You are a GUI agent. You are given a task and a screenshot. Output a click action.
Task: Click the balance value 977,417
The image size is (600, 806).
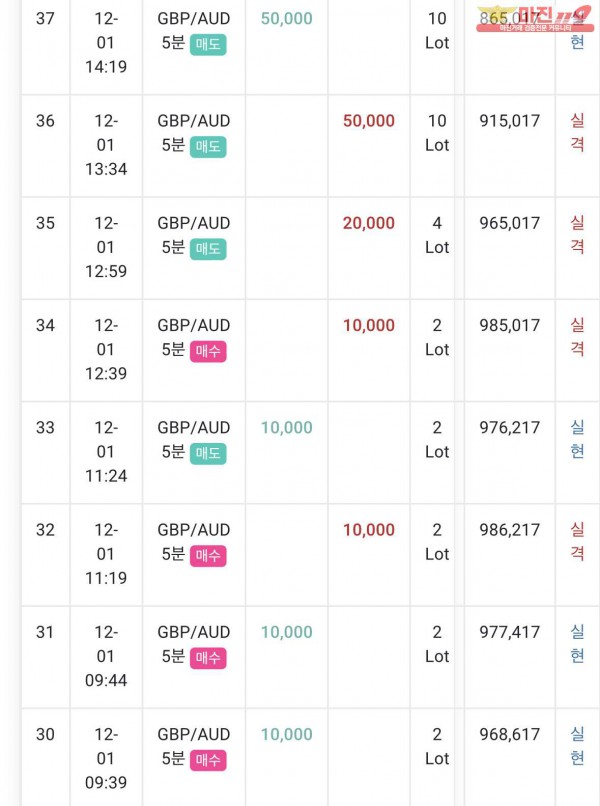pyautogui.click(x=509, y=632)
